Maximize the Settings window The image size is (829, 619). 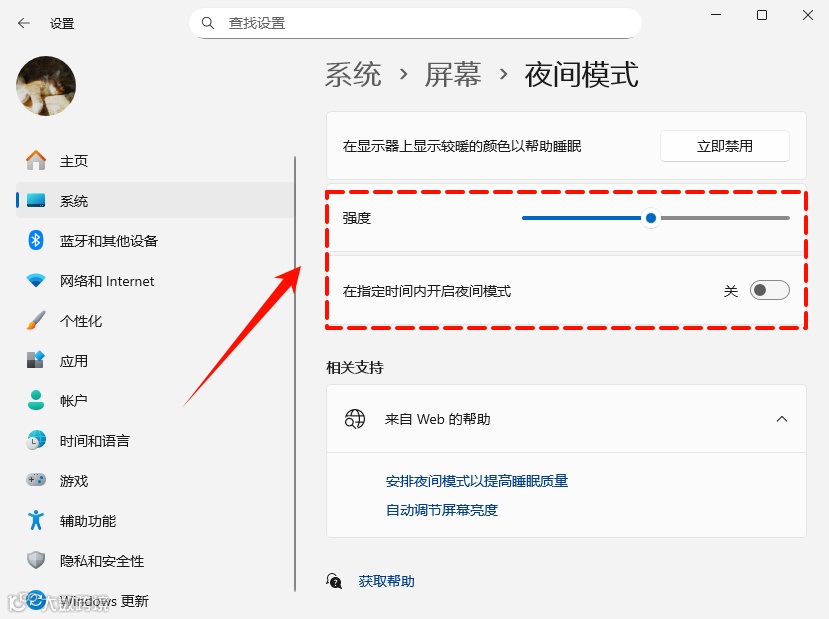click(x=762, y=15)
